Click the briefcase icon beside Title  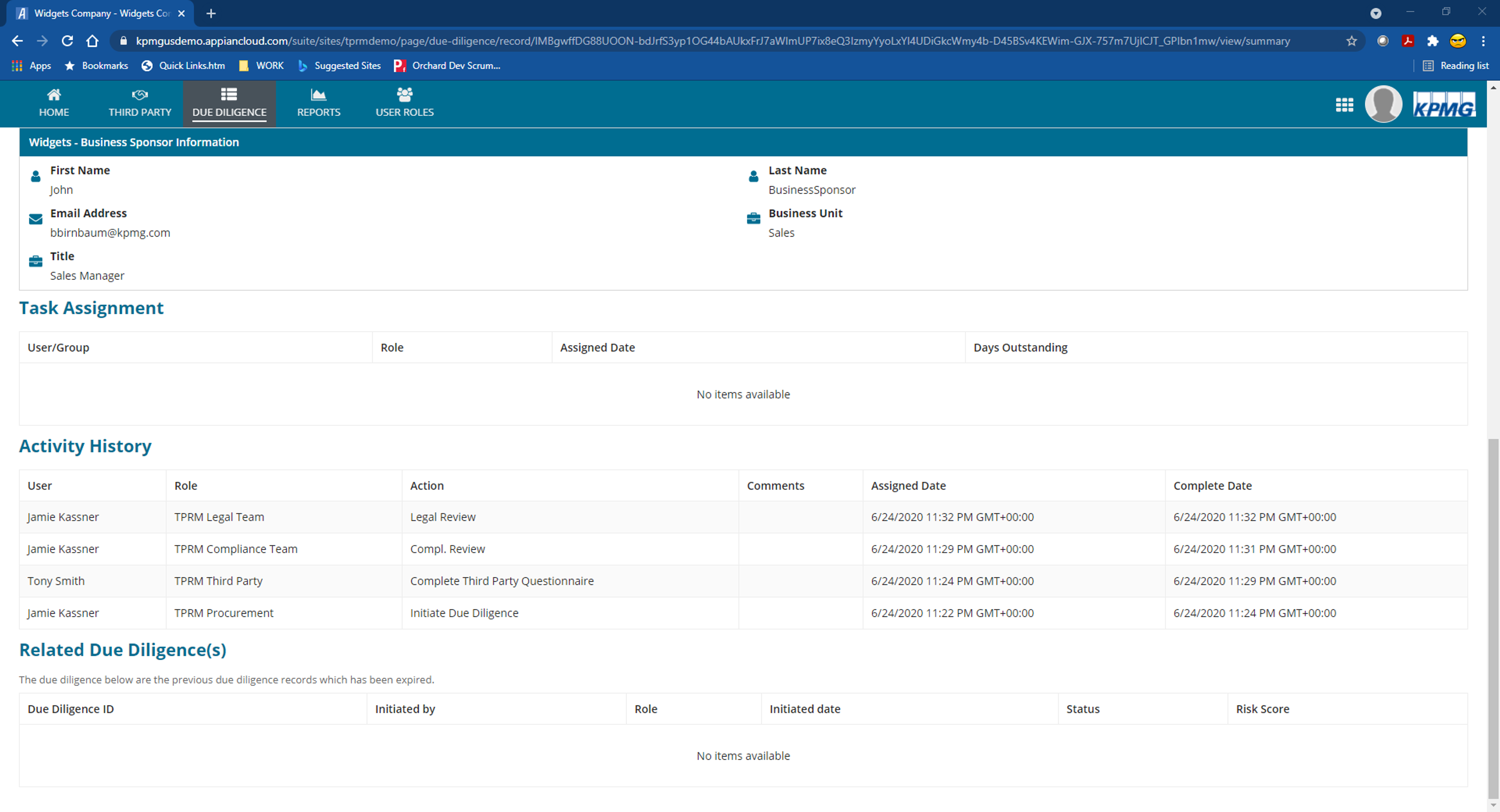click(36, 261)
